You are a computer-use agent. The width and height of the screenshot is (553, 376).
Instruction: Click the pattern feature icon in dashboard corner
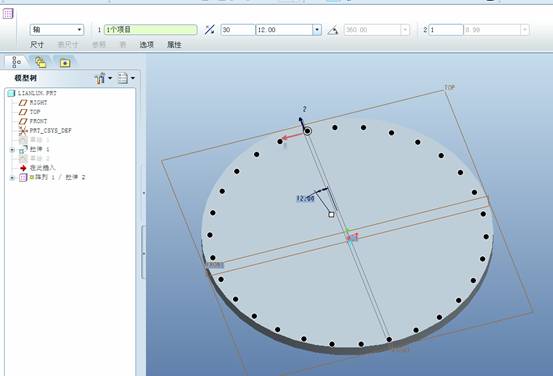pyautogui.click(x=8, y=14)
